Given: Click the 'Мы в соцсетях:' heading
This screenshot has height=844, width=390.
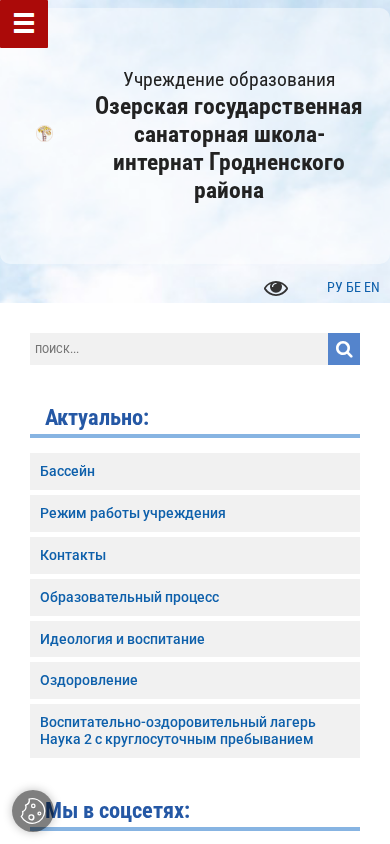Looking at the screenshot, I should [x=118, y=811].
